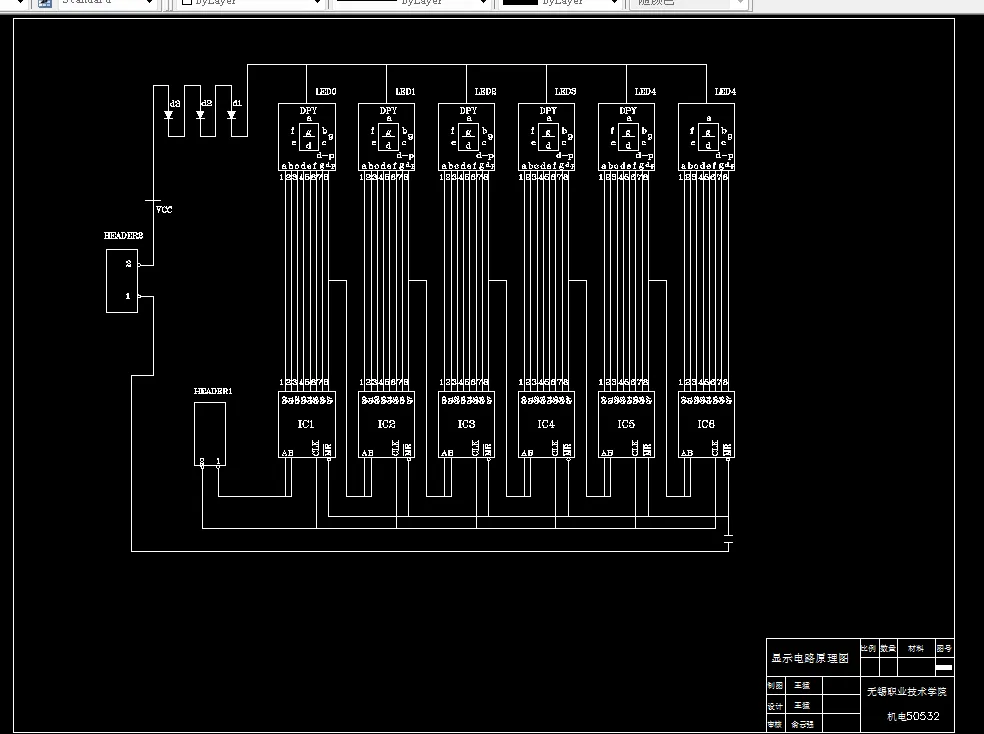Click the 设计 row label
Viewport: 984px width, 734px height.
(x=775, y=706)
